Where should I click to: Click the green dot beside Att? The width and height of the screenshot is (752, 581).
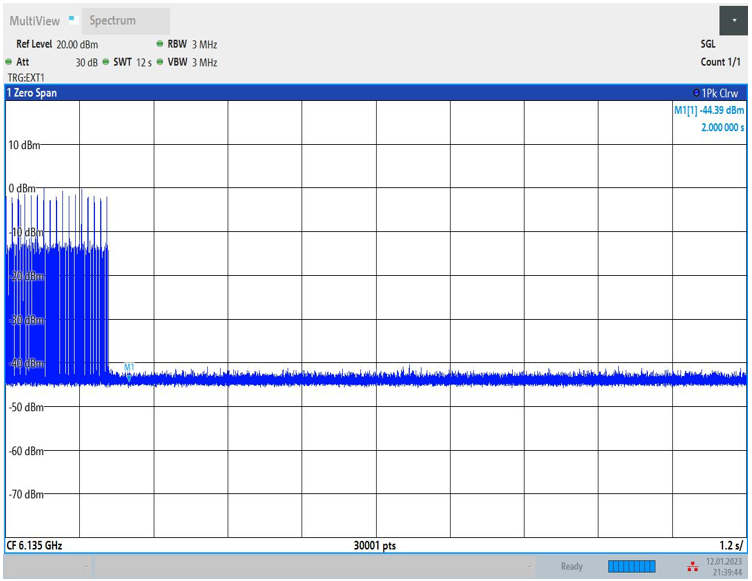tap(9, 62)
